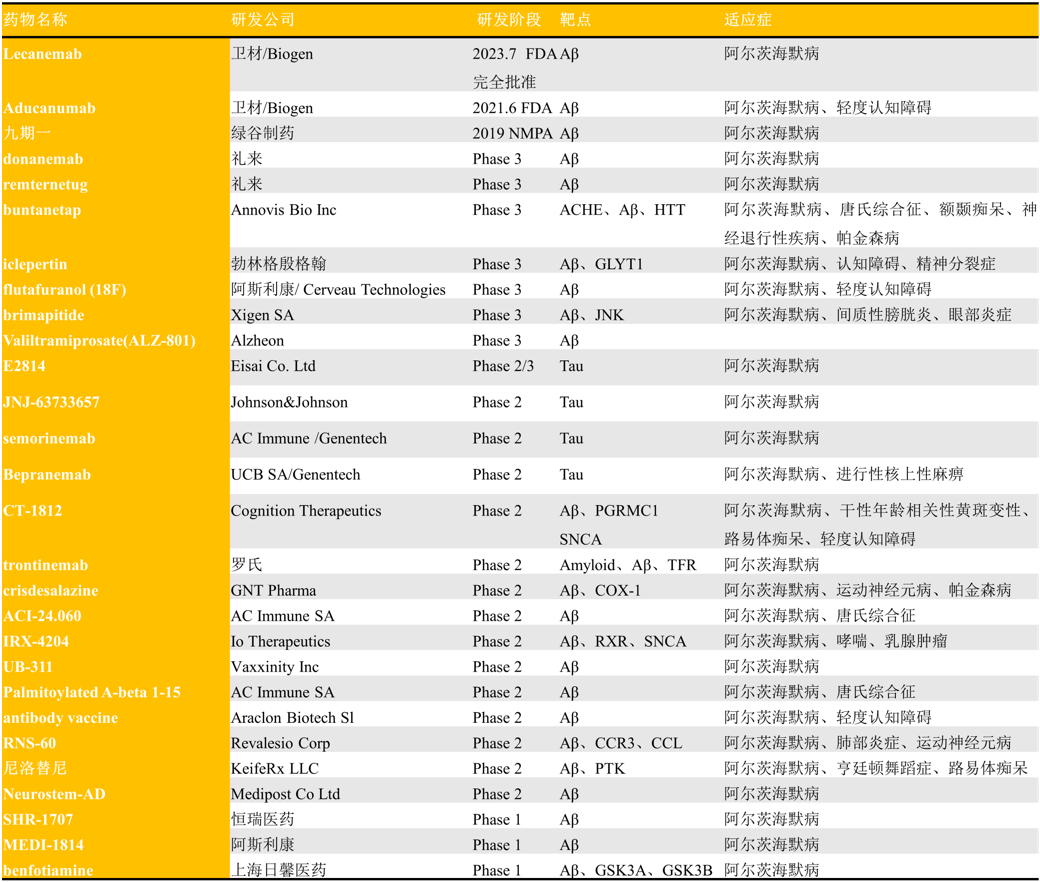Click the Aβ、GLYT1 target cell
Image resolution: width=1040 pixels, height=882 pixels.
602,264
